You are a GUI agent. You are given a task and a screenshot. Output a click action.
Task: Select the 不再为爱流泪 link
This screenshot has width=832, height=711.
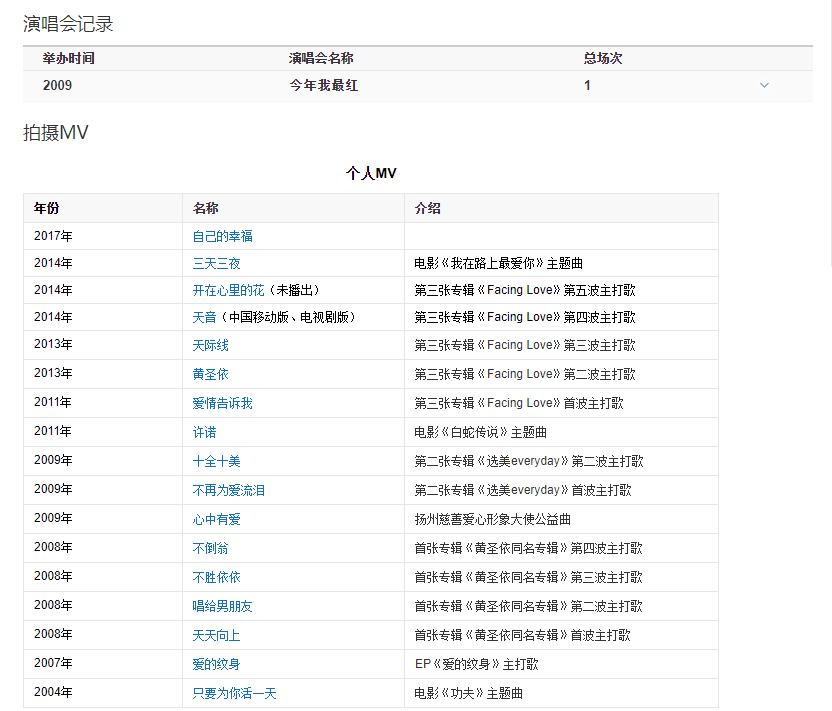[228, 490]
